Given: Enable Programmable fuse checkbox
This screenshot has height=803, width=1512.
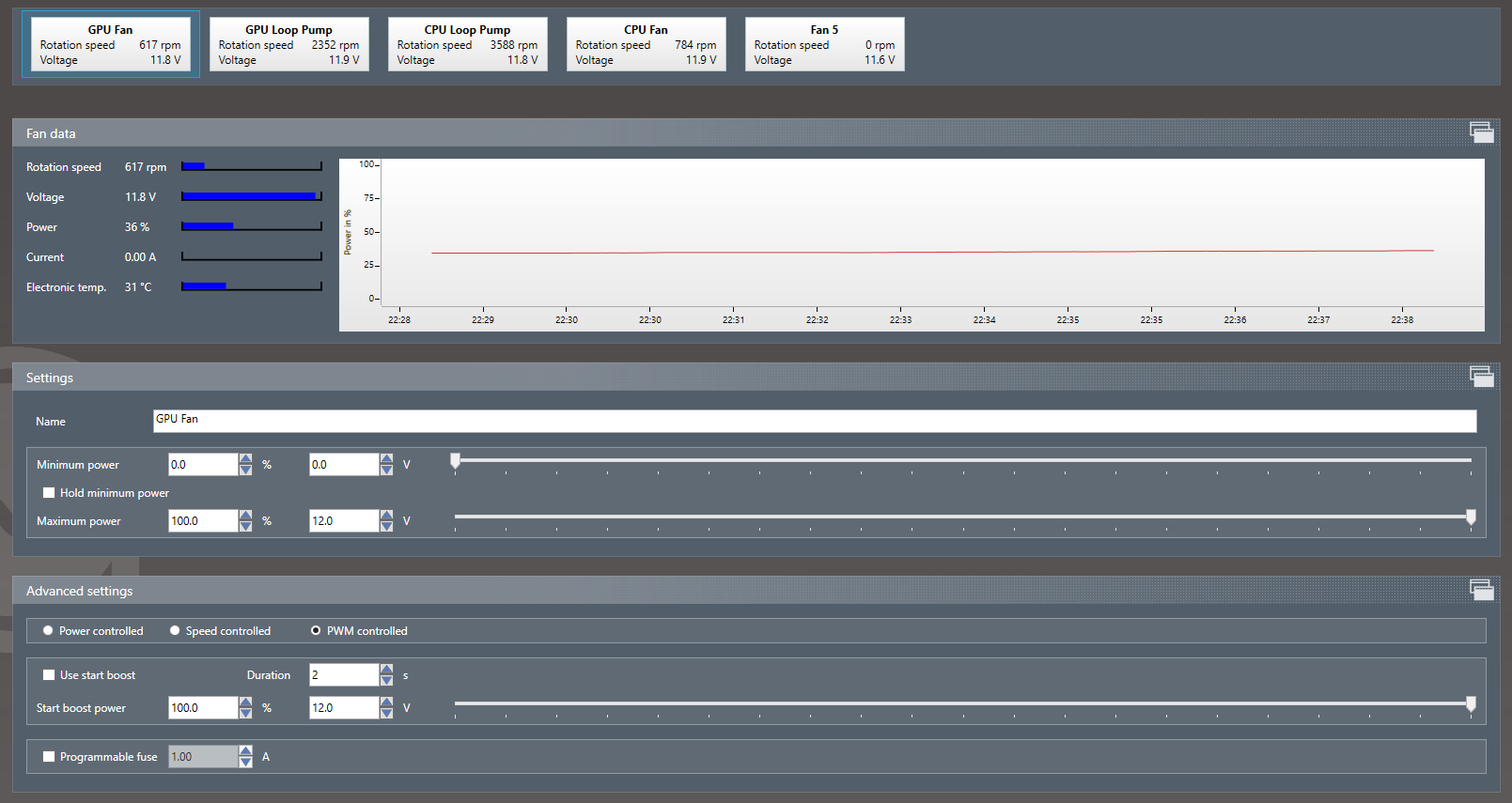Looking at the screenshot, I should point(49,757).
